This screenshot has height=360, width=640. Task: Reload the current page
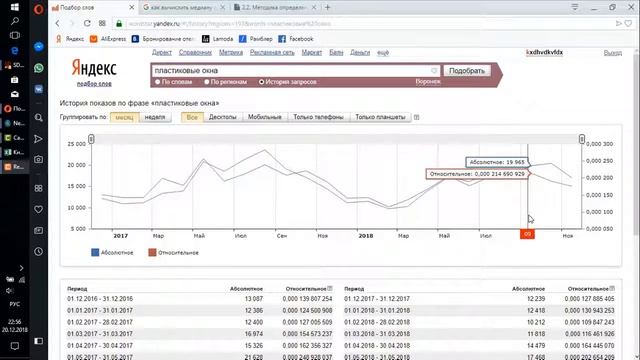(x=87, y=24)
